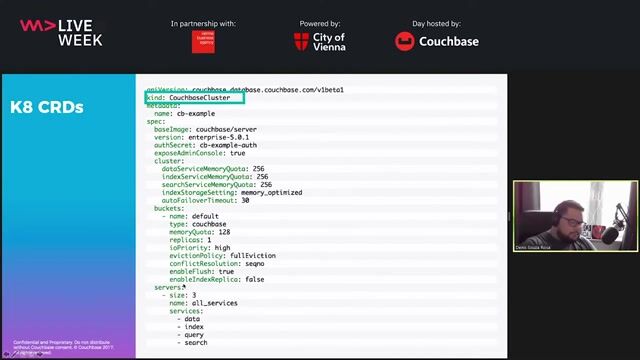Viewport: 640px width, 360px height.
Task: Click the 'services:' key line
Action: pyautogui.click(x=186, y=311)
